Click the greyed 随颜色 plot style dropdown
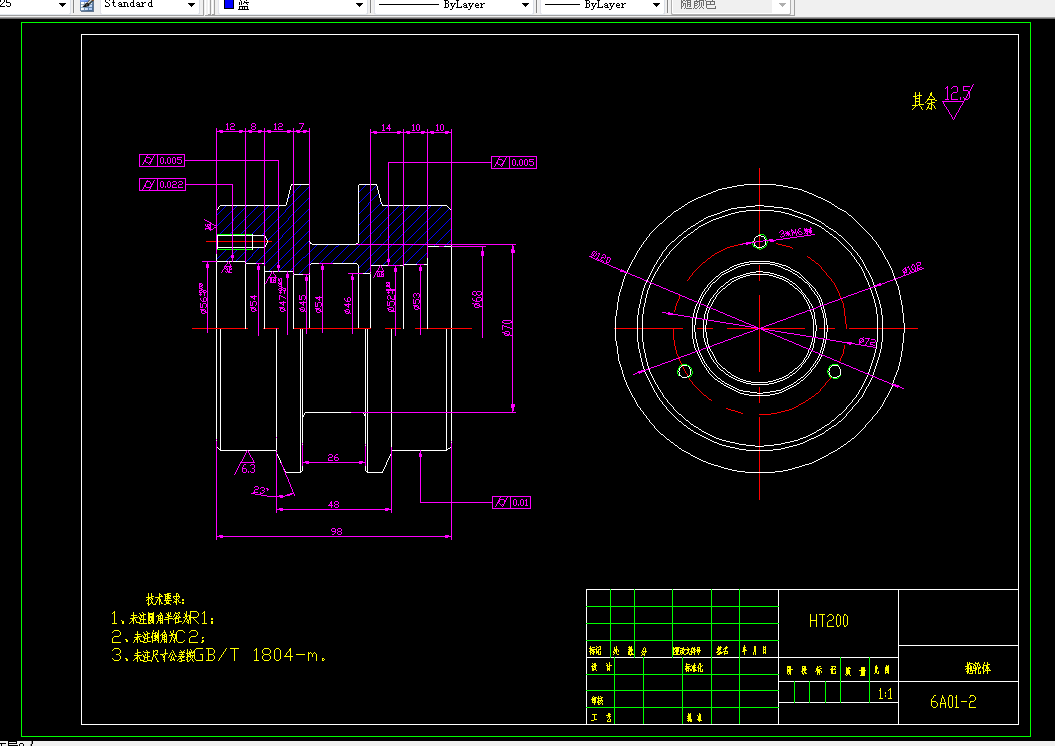This screenshot has width=1055, height=746. (x=732, y=5)
